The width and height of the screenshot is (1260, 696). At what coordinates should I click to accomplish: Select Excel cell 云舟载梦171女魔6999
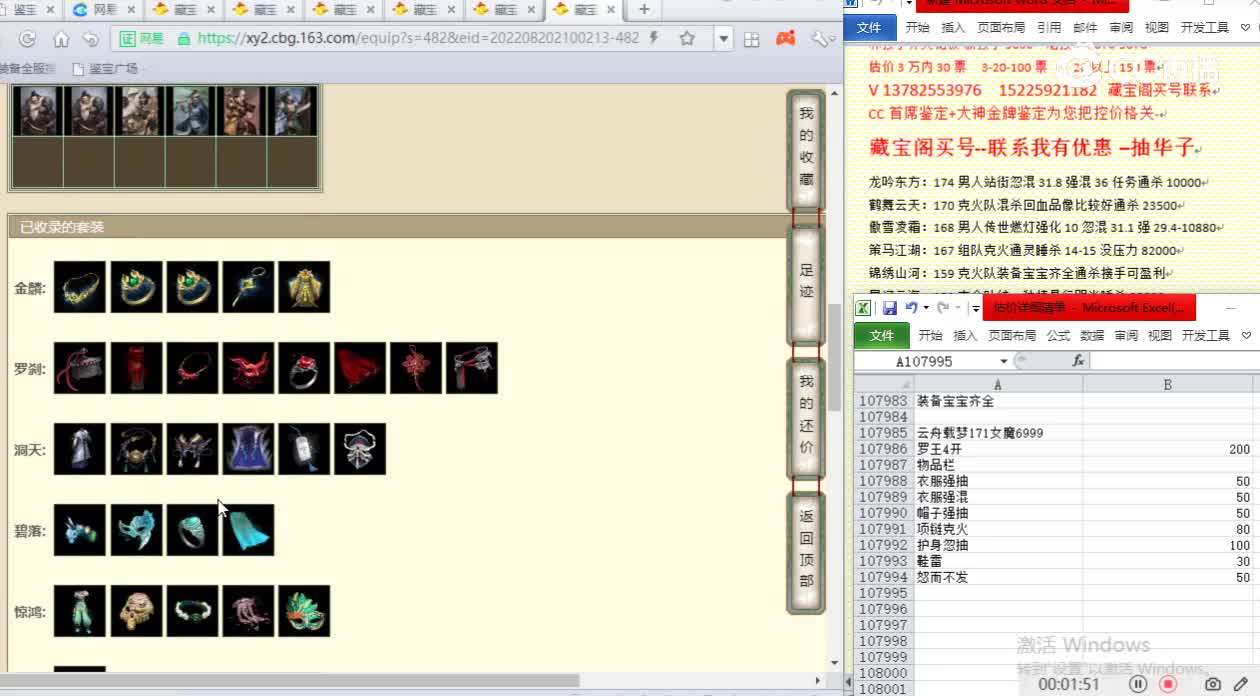pos(998,433)
